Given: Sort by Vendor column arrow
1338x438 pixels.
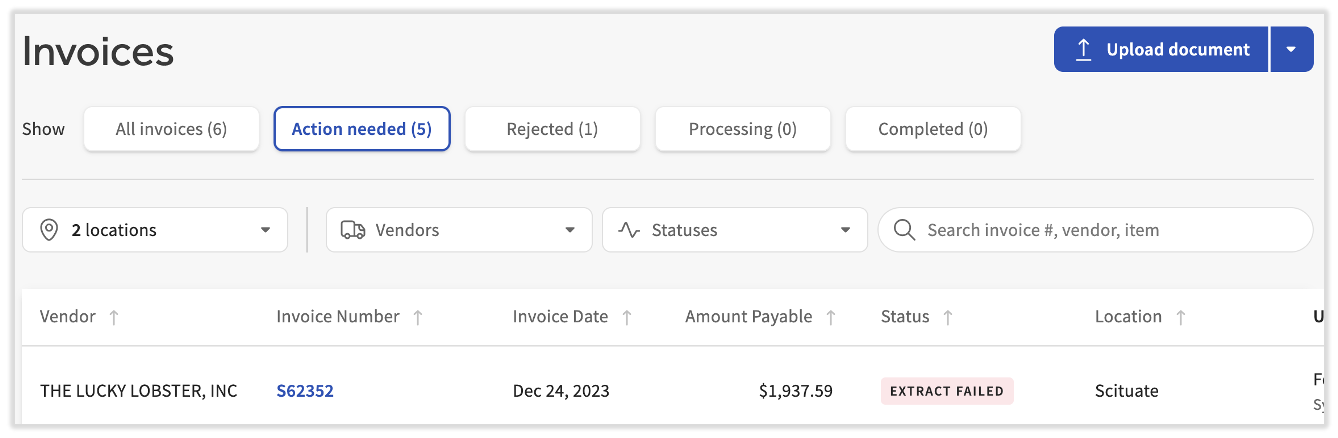Looking at the screenshot, I should 114,317.
